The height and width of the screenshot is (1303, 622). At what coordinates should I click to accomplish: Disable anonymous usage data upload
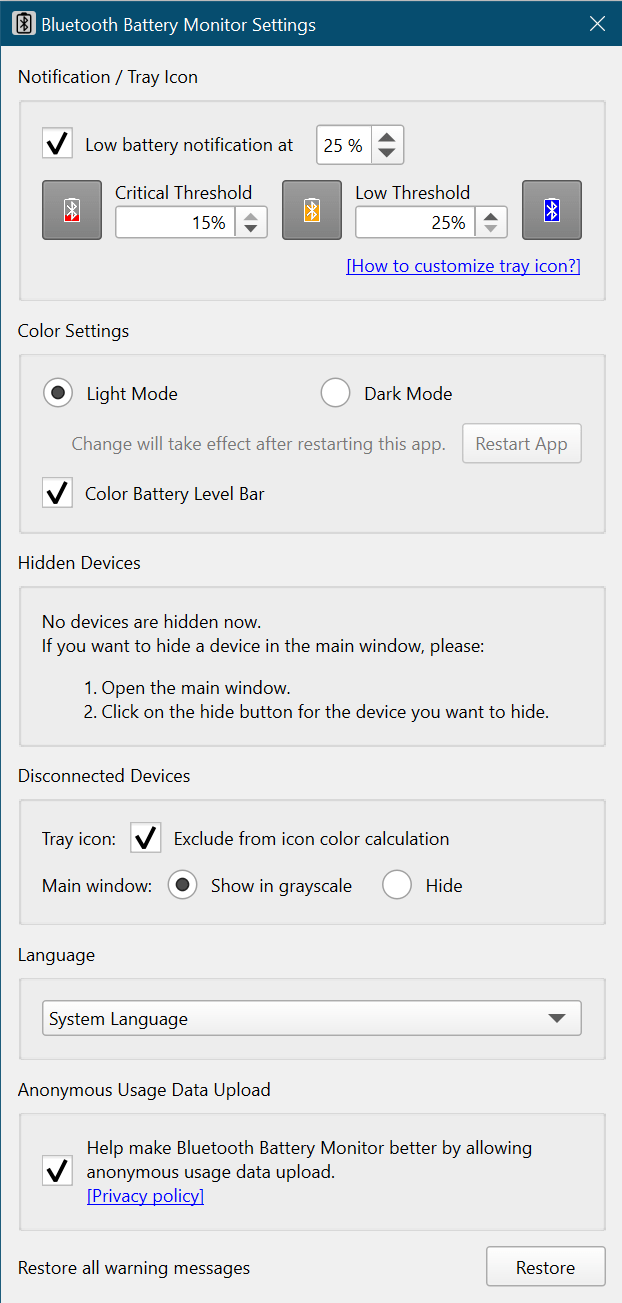pyautogui.click(x=57, y=1171)
